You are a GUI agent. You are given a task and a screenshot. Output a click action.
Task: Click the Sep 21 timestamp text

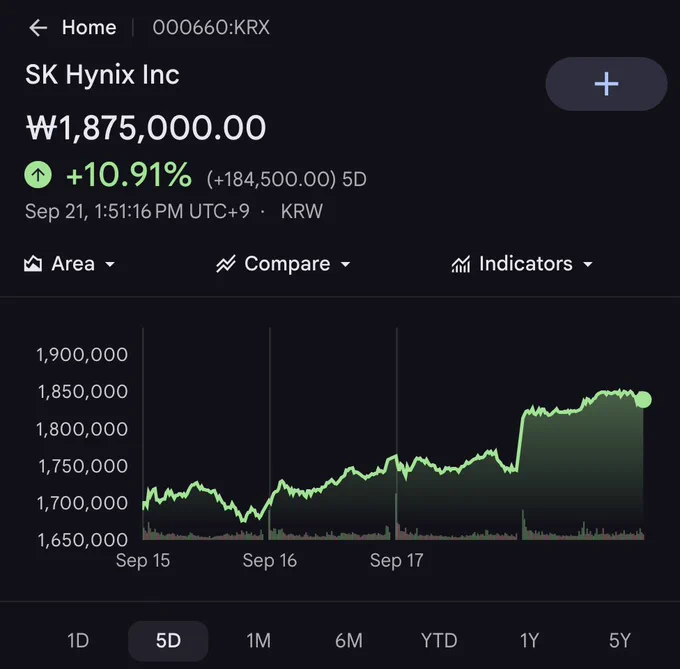[x=137, y=212]
